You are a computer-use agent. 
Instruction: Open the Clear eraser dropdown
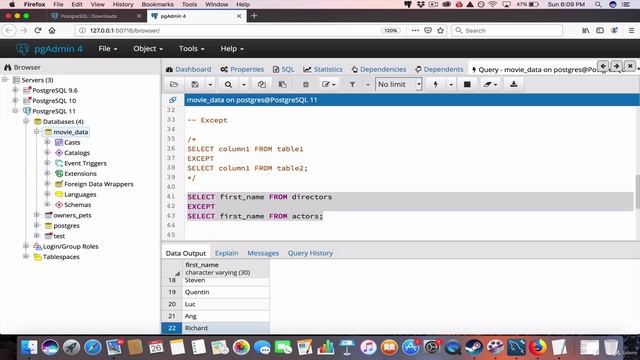pyautogui.click(x=490, y=84)
